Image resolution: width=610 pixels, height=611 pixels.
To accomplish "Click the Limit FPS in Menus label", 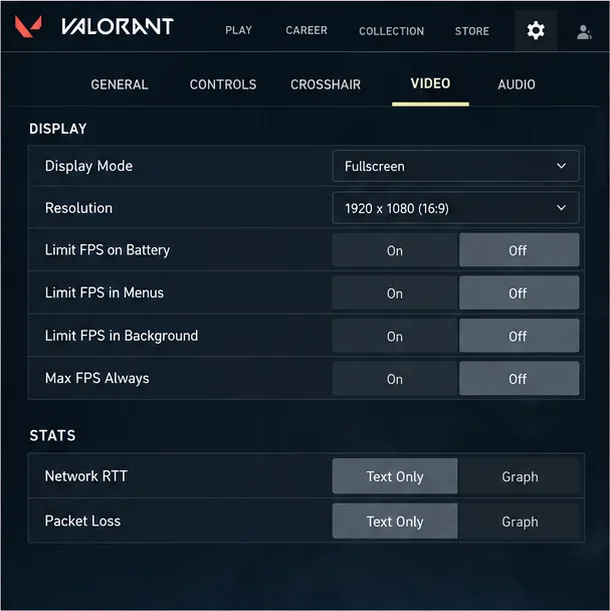I will [104, 293].
